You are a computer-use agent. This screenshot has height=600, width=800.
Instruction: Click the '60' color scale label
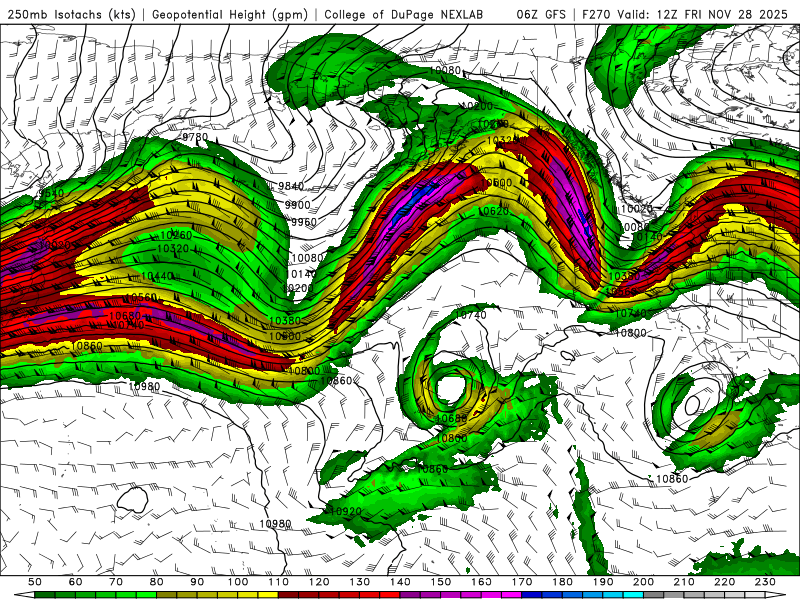point(76,582)
